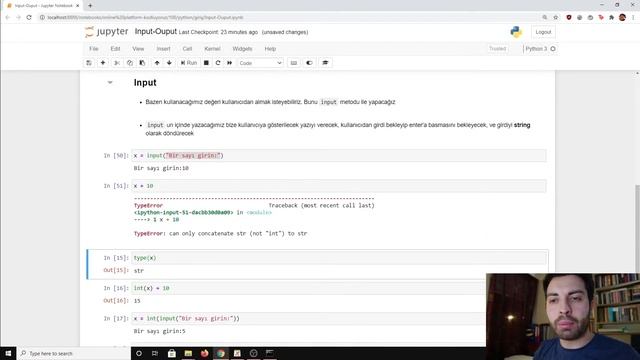Restart kernel and rerun all cells
640x360 pixels.
click(229, 63)
